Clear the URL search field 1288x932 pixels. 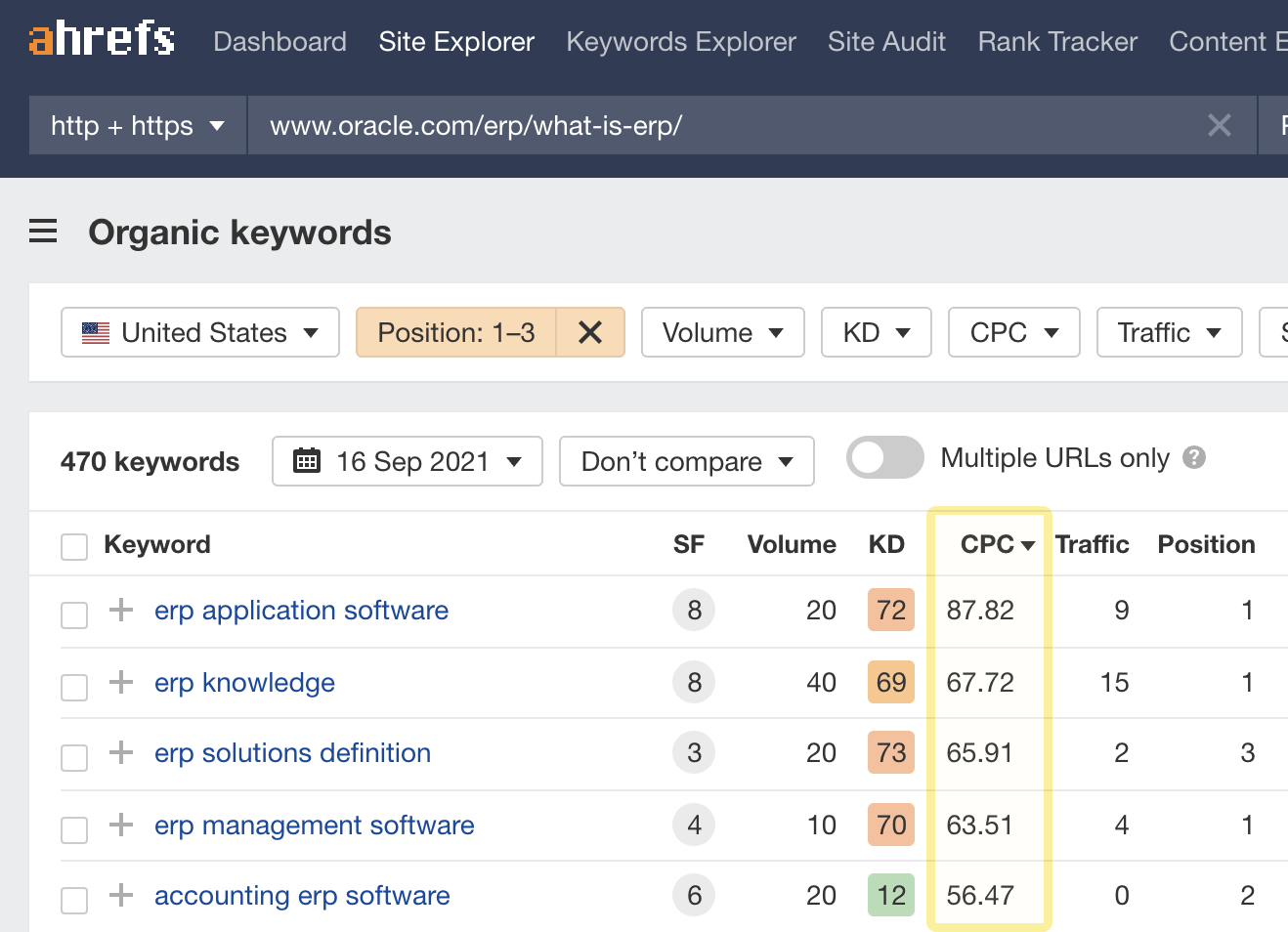[1219, 125]
